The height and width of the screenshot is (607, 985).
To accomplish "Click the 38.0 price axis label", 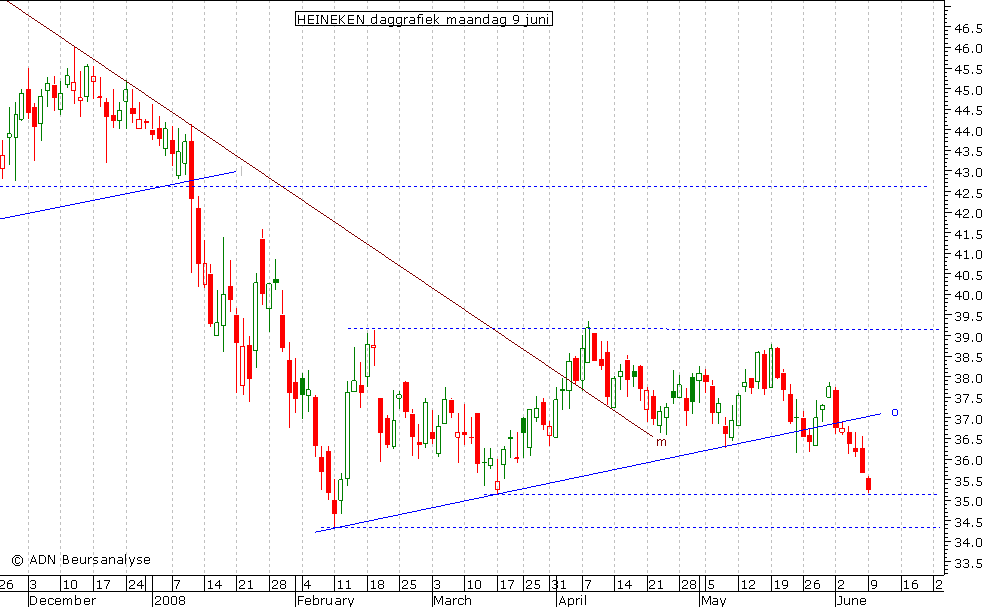I will (968, 378).
